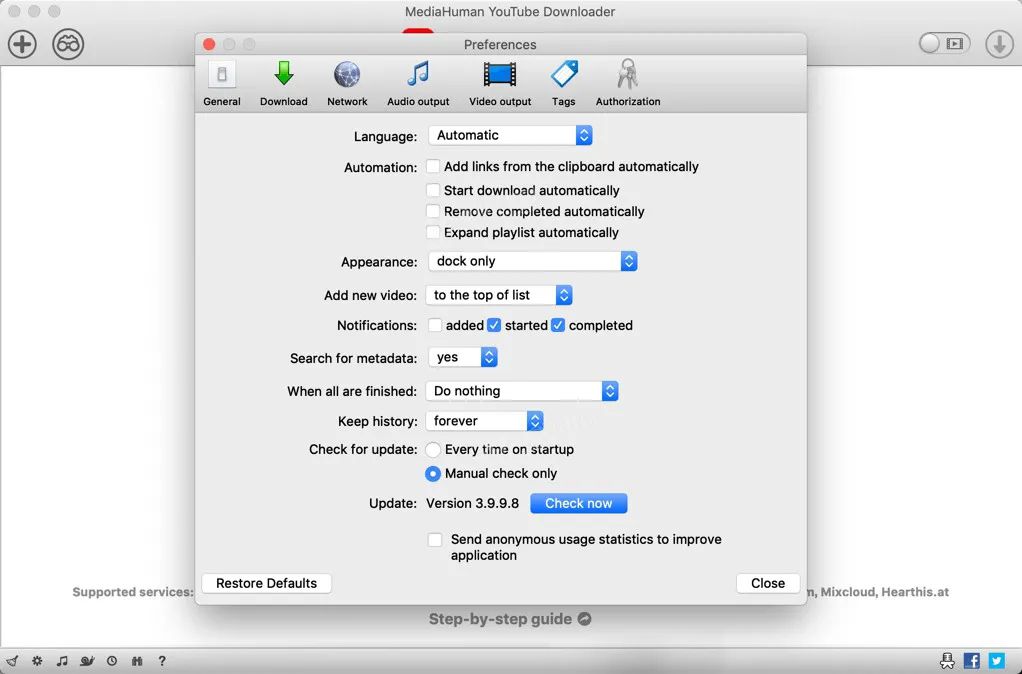Viewport: 1022px width, 674px height.
Task: Open the Language dropdown set to Automatic
Action: [x=510, y=136]
